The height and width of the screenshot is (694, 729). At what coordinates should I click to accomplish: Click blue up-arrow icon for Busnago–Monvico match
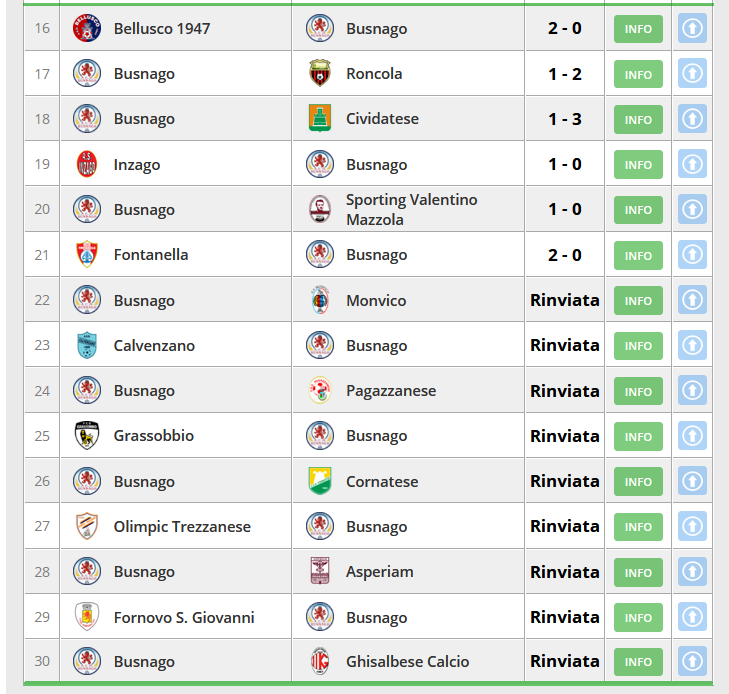pos(692,300)
